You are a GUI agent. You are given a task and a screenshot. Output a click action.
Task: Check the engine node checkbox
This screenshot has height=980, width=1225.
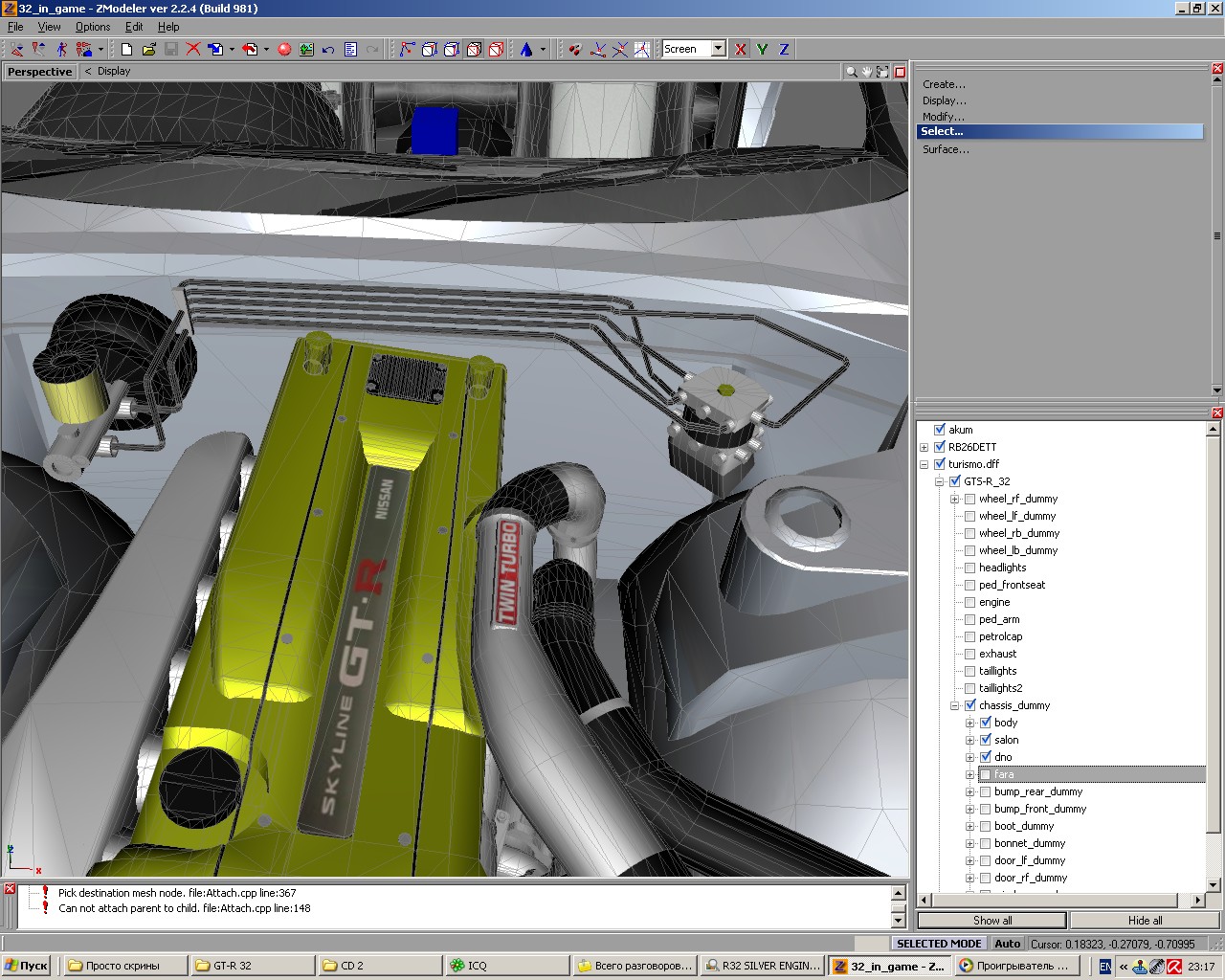click(x=970, y=602)
